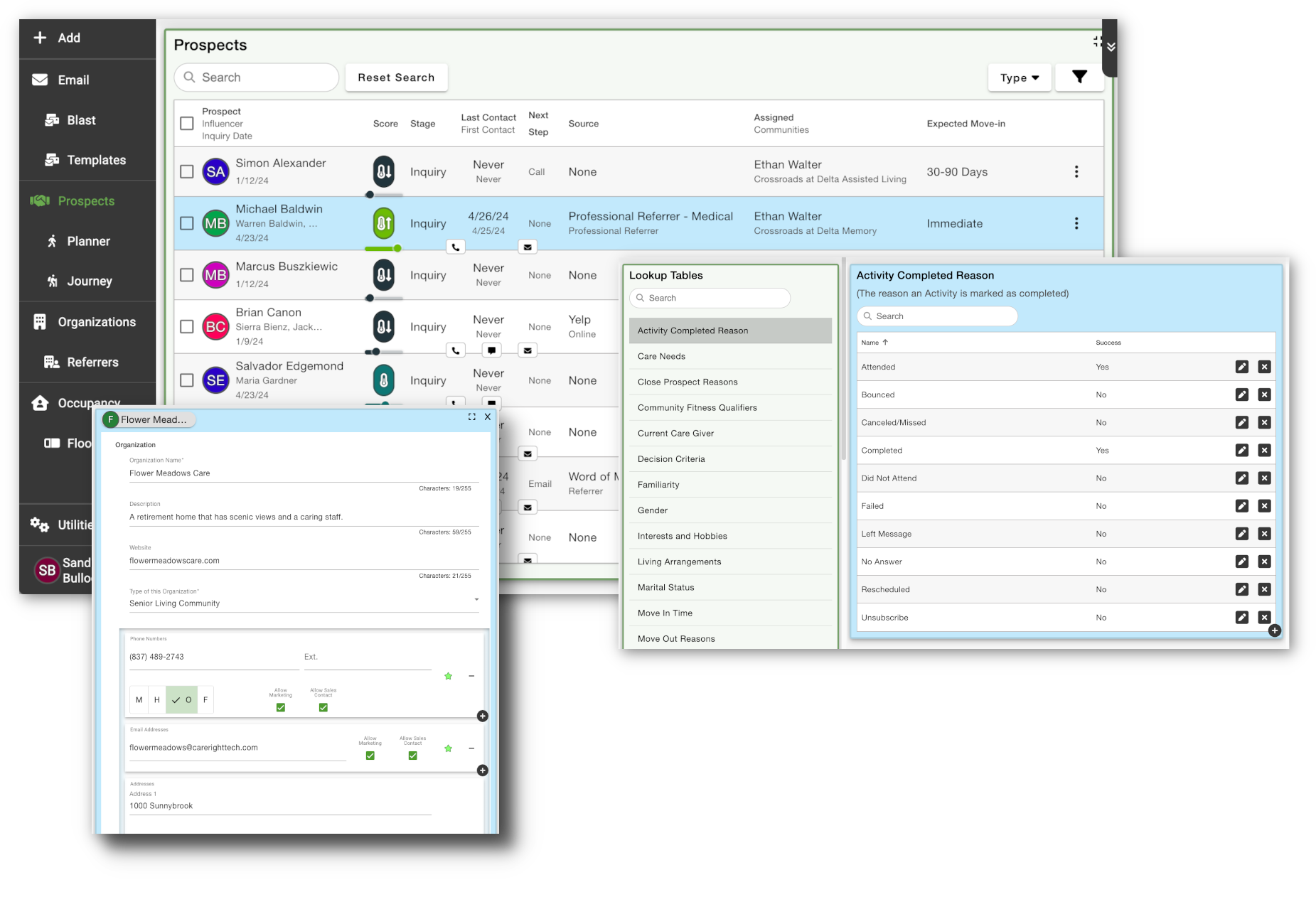
Task: Select Care Needs in Lookup Tables
Action: point(661,356)
